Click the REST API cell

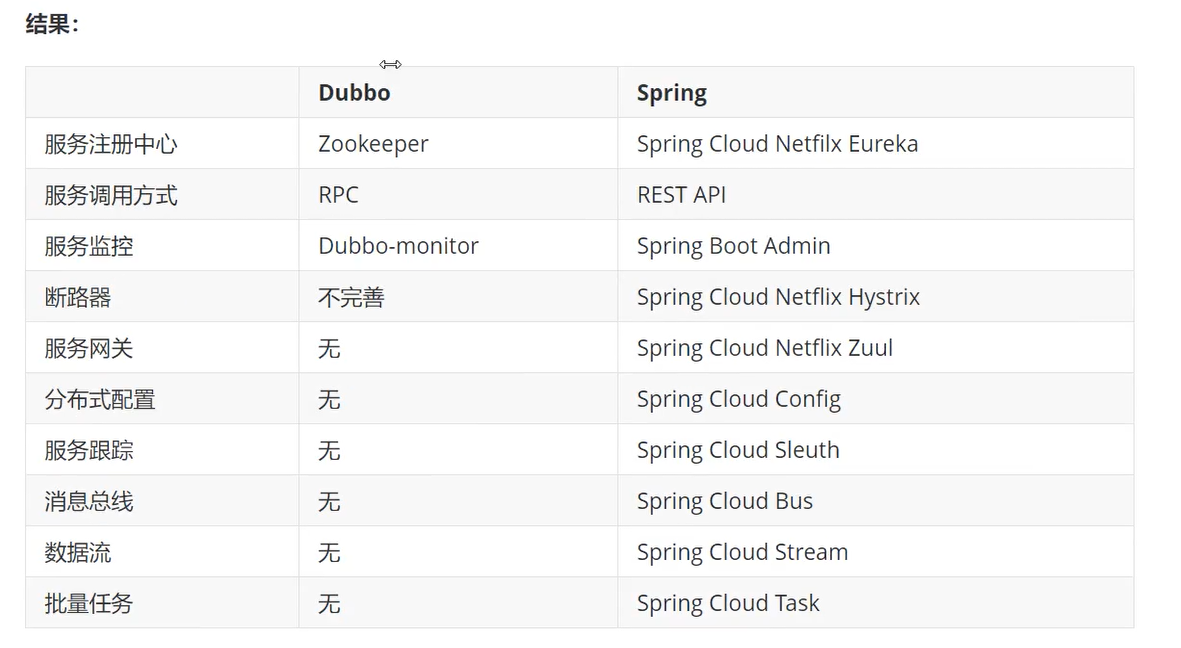875,194
